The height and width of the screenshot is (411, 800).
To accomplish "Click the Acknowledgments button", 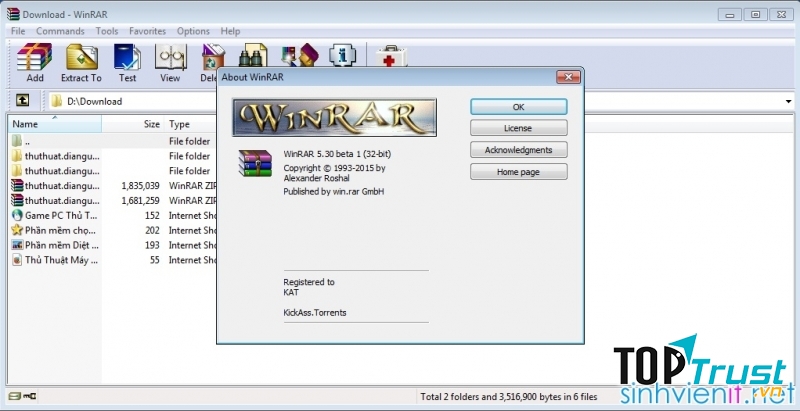I will pyautogui.click(x=518, y=150).
